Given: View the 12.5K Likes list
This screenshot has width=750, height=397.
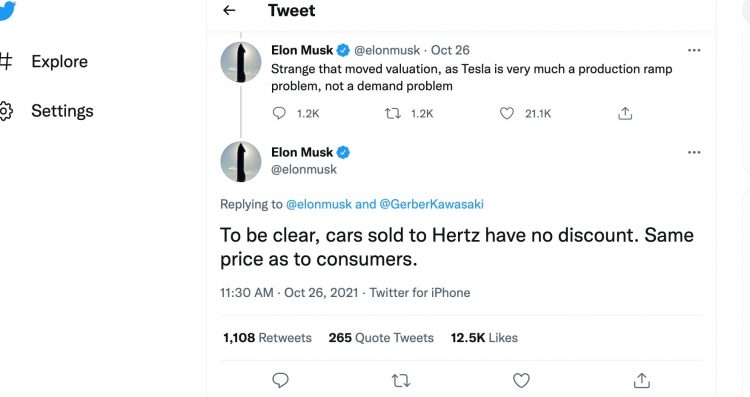Looking at the screenshot, I should (484, 338).
